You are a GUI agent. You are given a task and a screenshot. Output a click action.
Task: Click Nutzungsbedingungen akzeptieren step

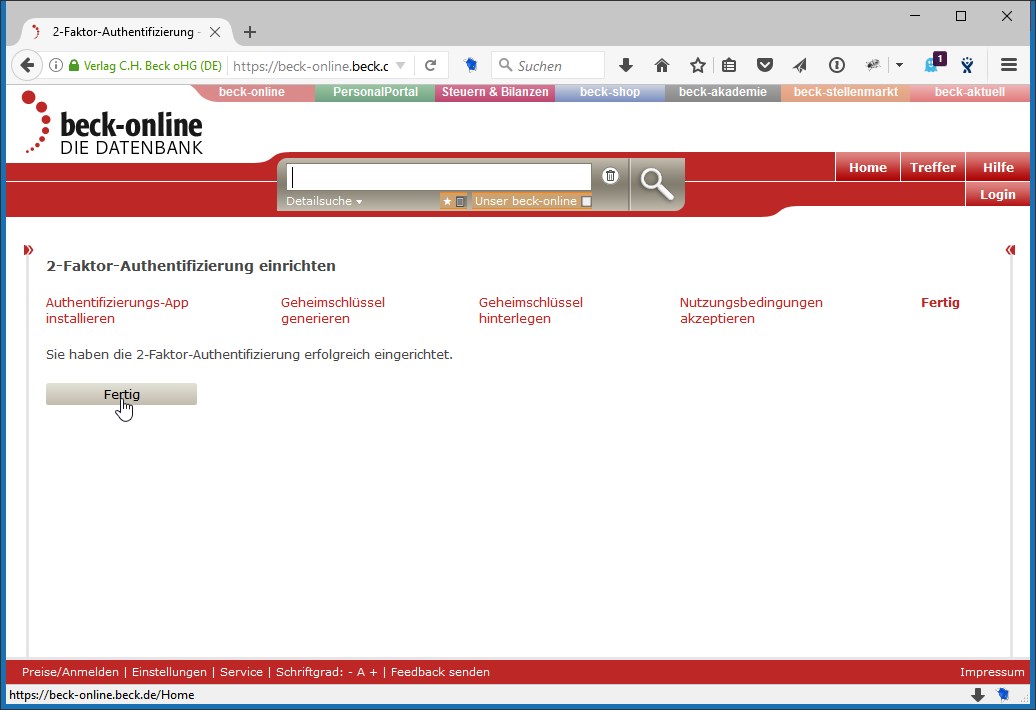tap(751, 310)
